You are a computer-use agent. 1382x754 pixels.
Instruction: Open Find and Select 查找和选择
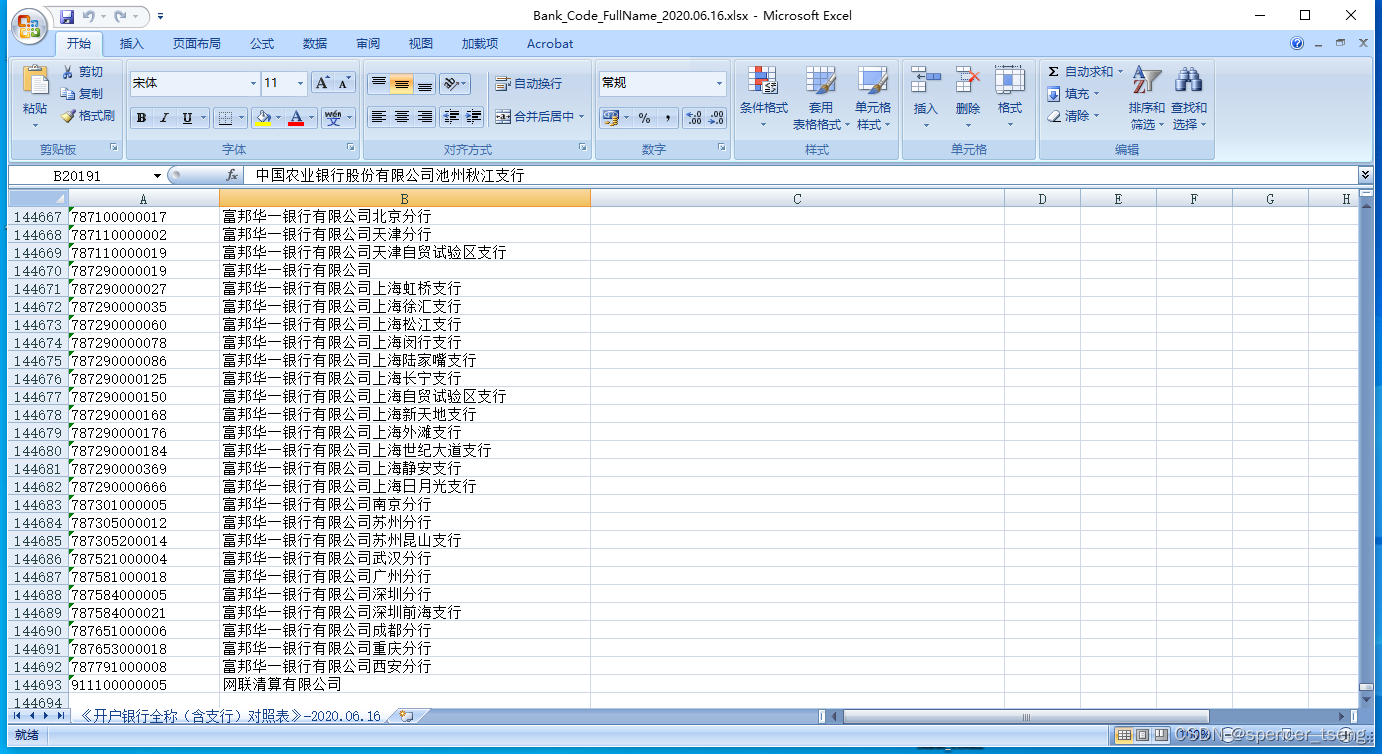click(x=1189, y=98)
